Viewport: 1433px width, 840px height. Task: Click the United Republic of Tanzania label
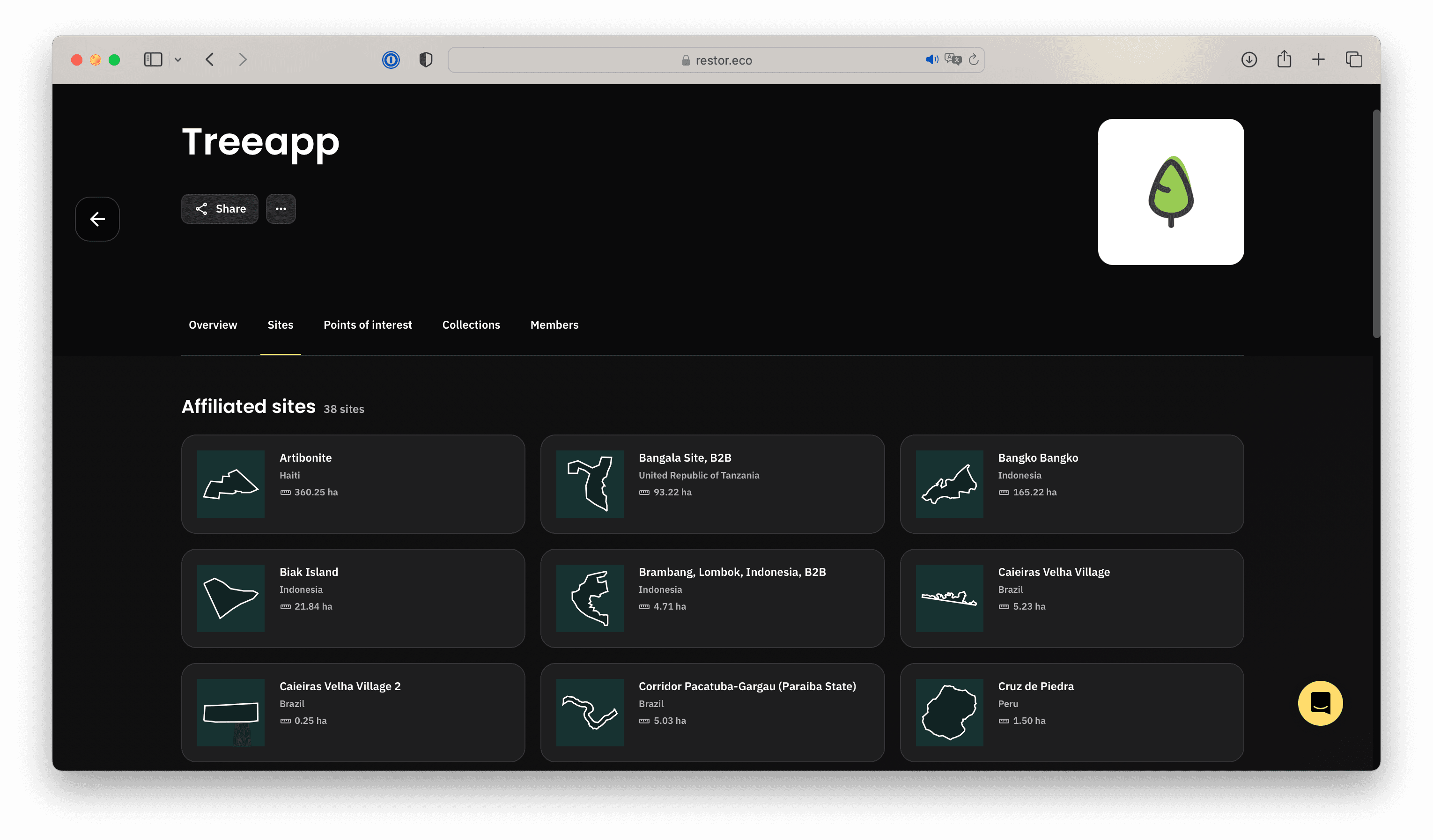(x=698, y=475)
